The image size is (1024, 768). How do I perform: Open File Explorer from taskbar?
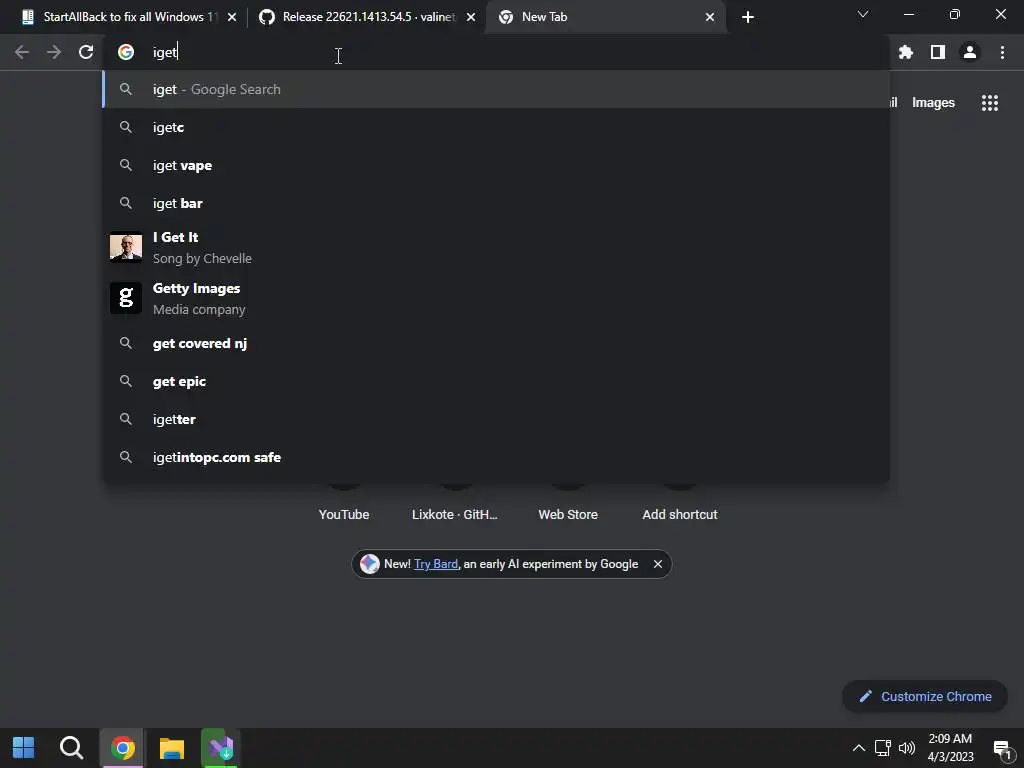[172, 748]
